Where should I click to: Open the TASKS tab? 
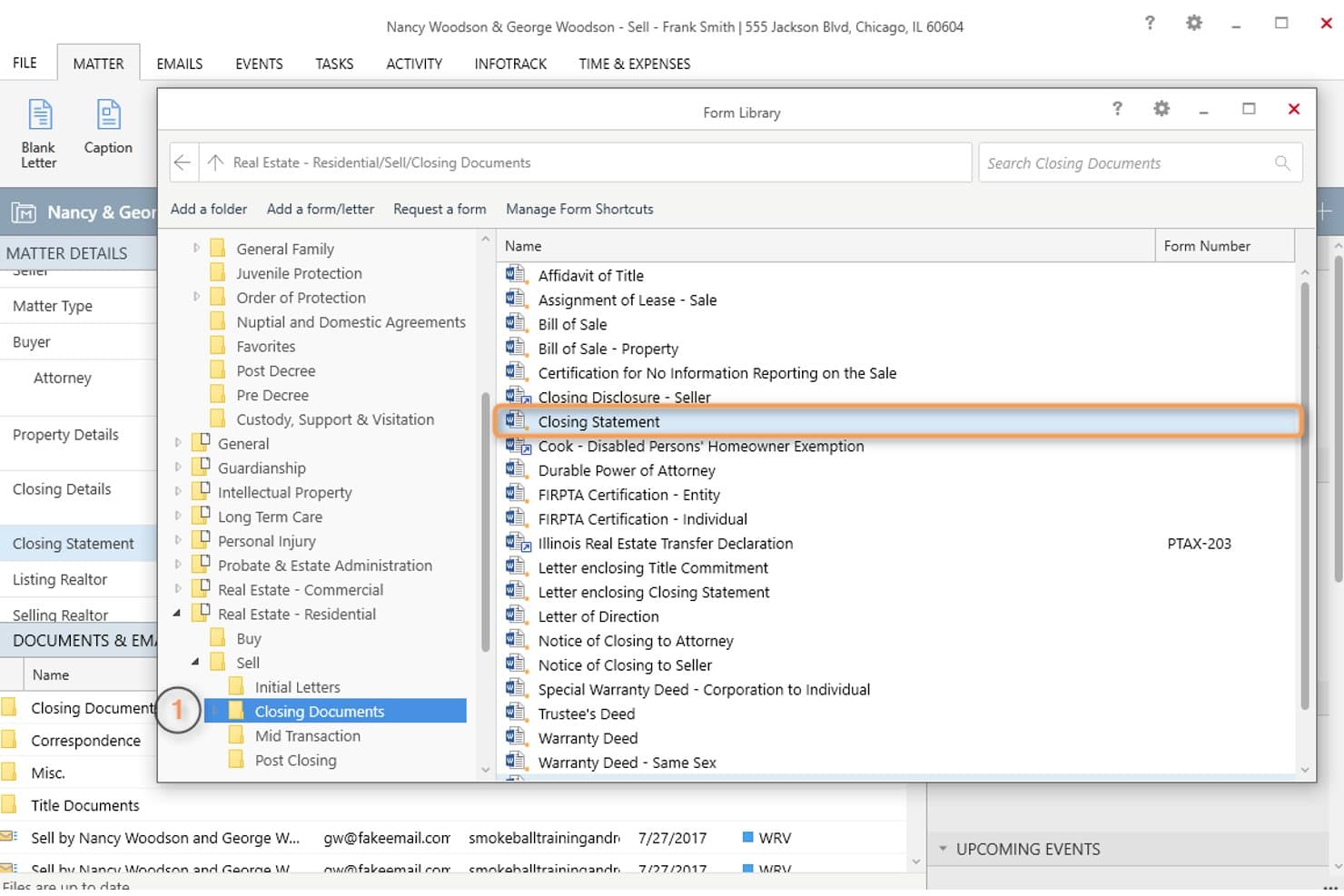click(334, 64)
